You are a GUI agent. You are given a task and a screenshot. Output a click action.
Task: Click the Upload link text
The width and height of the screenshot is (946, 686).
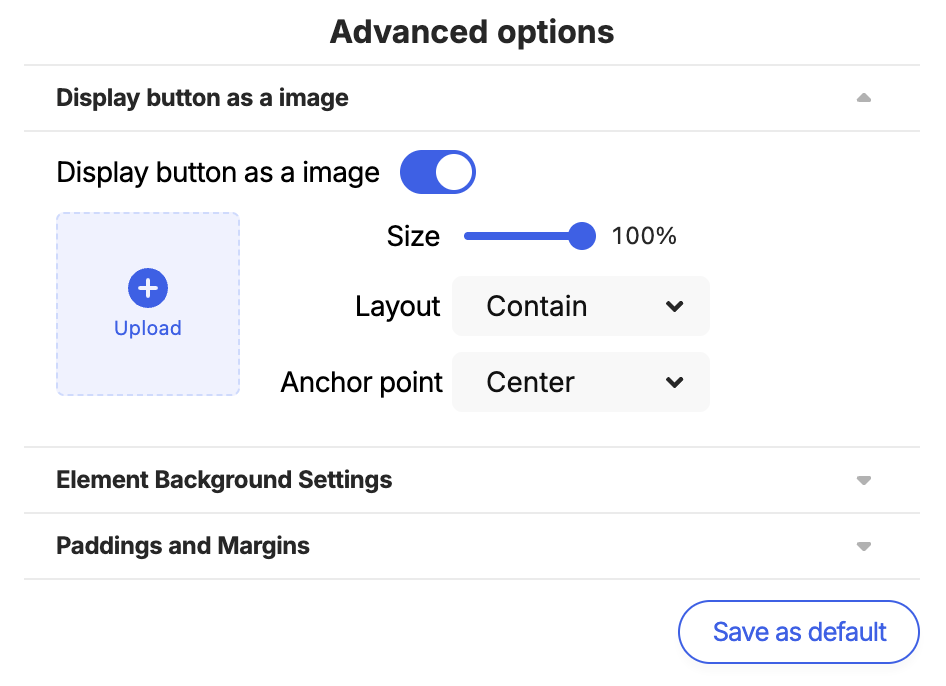[148, 328]
